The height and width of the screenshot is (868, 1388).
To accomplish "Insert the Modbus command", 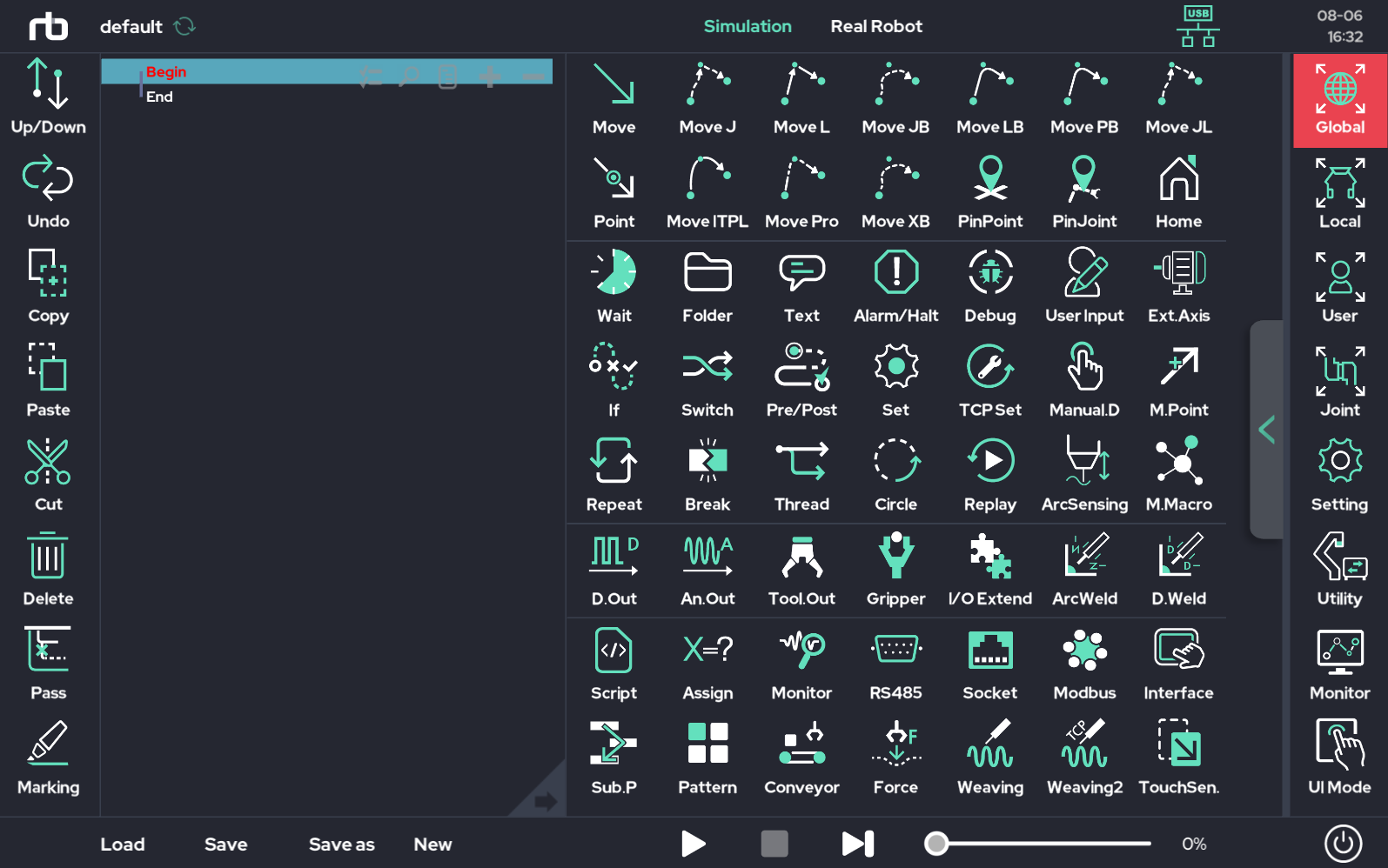I will (1084, 664).
